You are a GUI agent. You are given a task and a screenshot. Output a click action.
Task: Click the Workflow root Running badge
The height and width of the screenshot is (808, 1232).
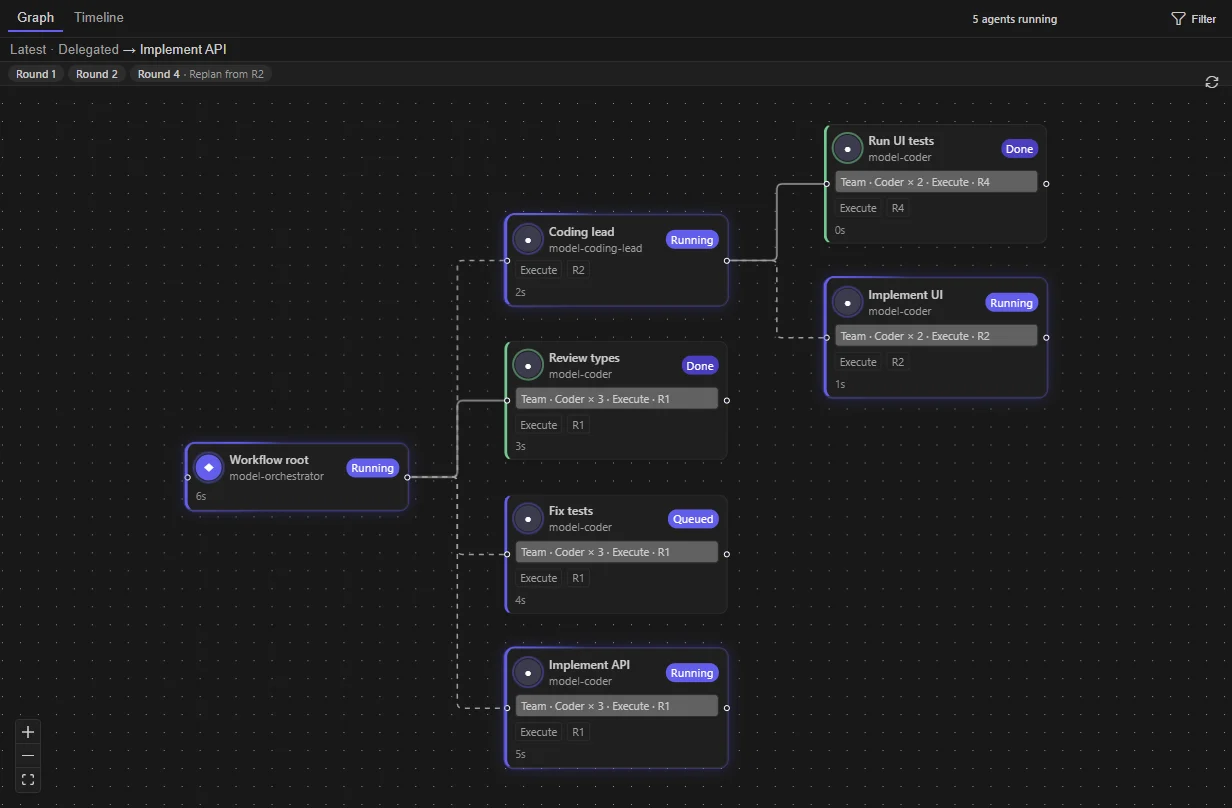(373, 468)
